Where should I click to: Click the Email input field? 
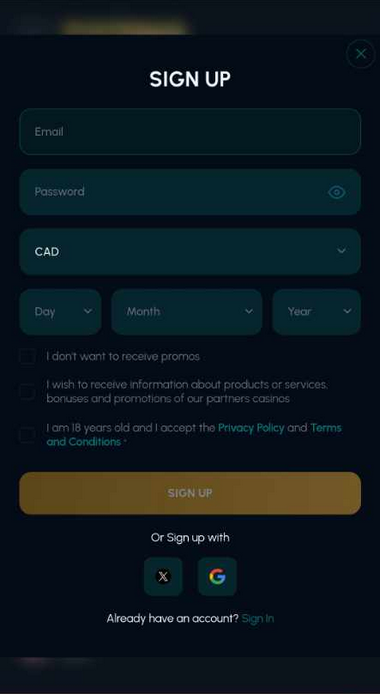coord(190,131)
